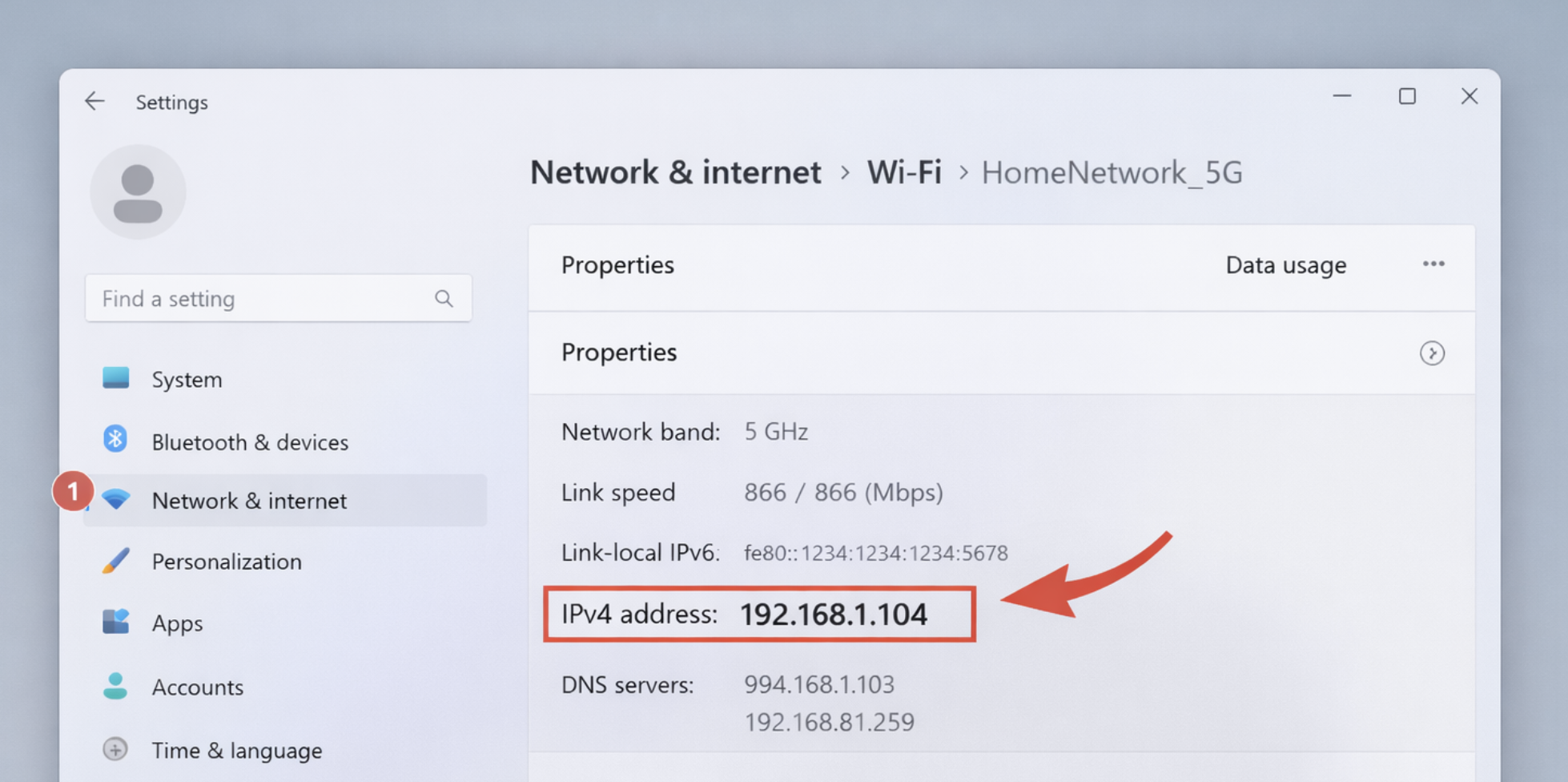Click the user profile avatar

pyautogui.click(x=138, y=192)
